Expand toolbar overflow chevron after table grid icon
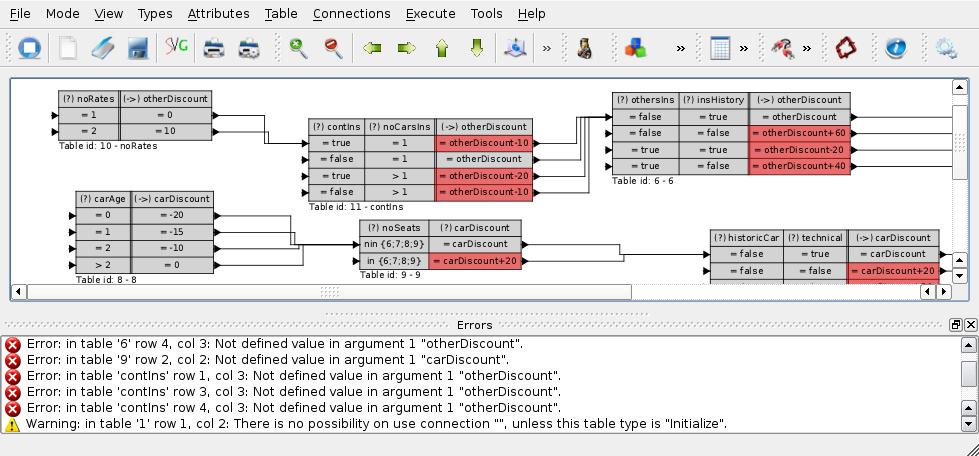Screen dimensions: 979x456 point(744,48)
